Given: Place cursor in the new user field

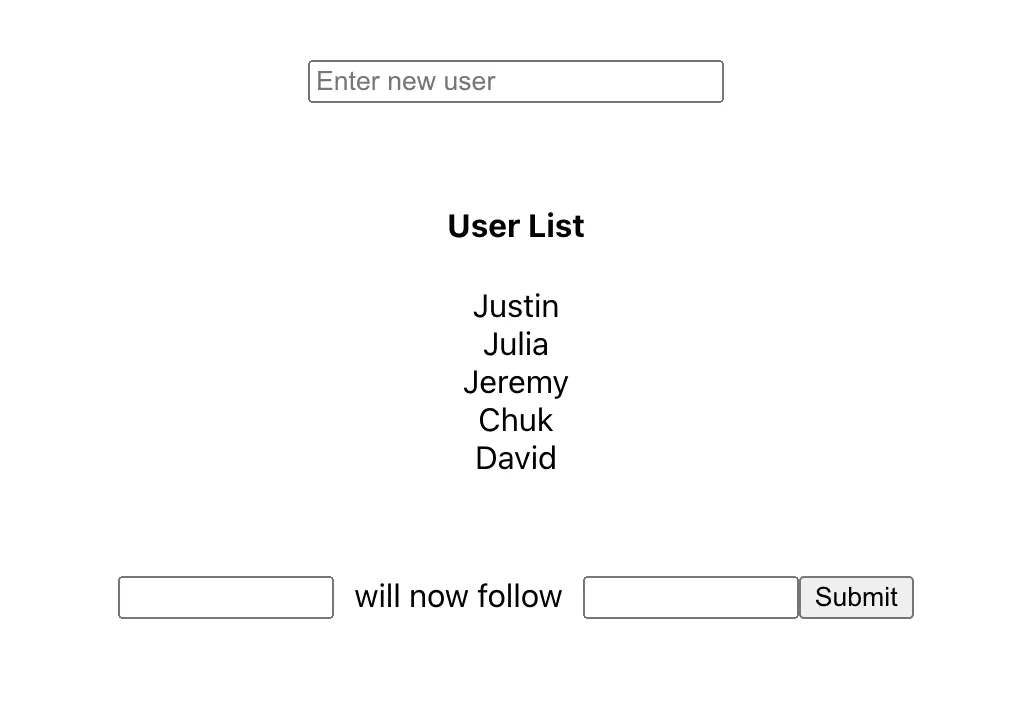Looking at the screenshot, I should [515, 81].
